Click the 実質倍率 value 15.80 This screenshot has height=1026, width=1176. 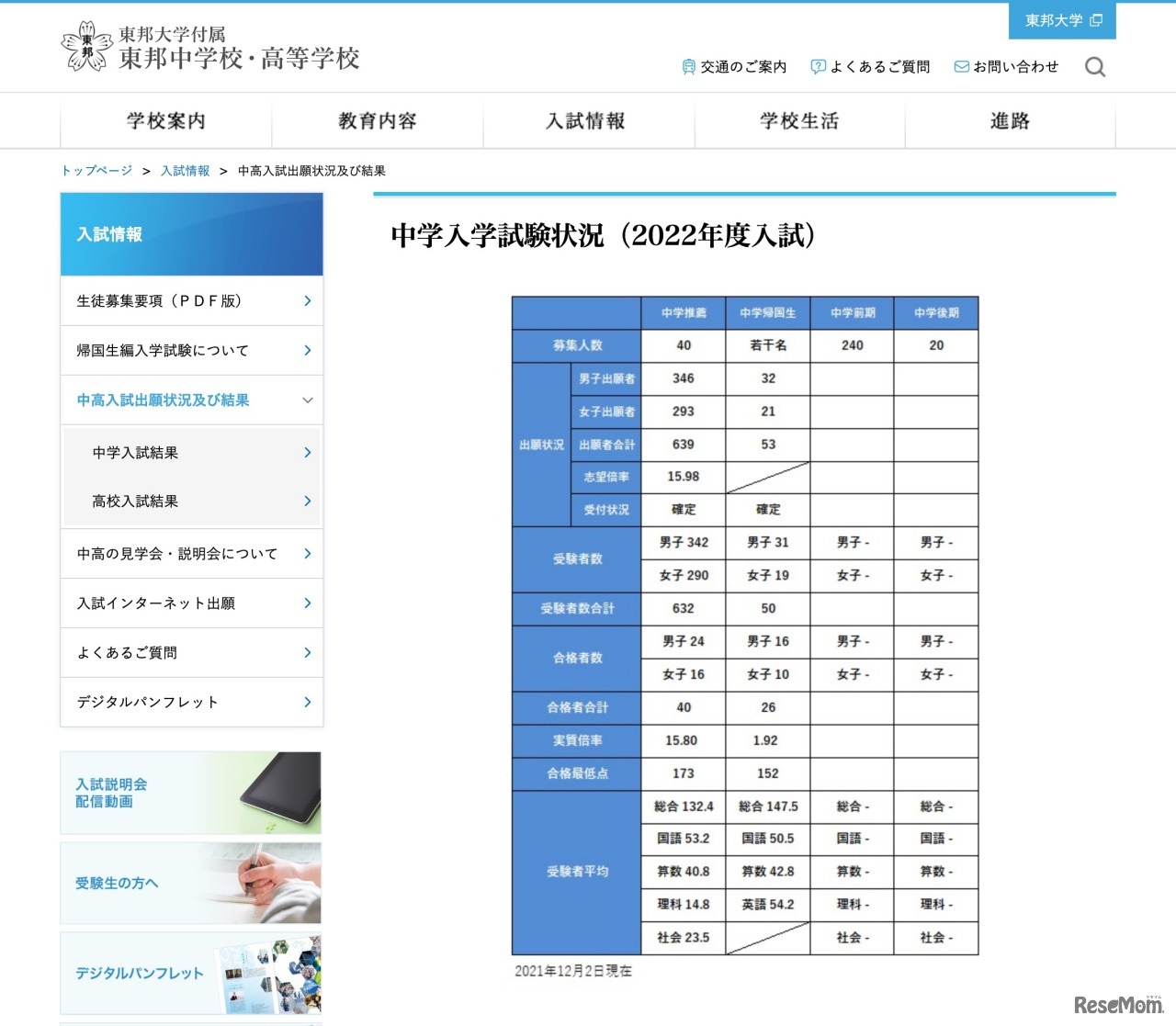(x=684, y=740)
